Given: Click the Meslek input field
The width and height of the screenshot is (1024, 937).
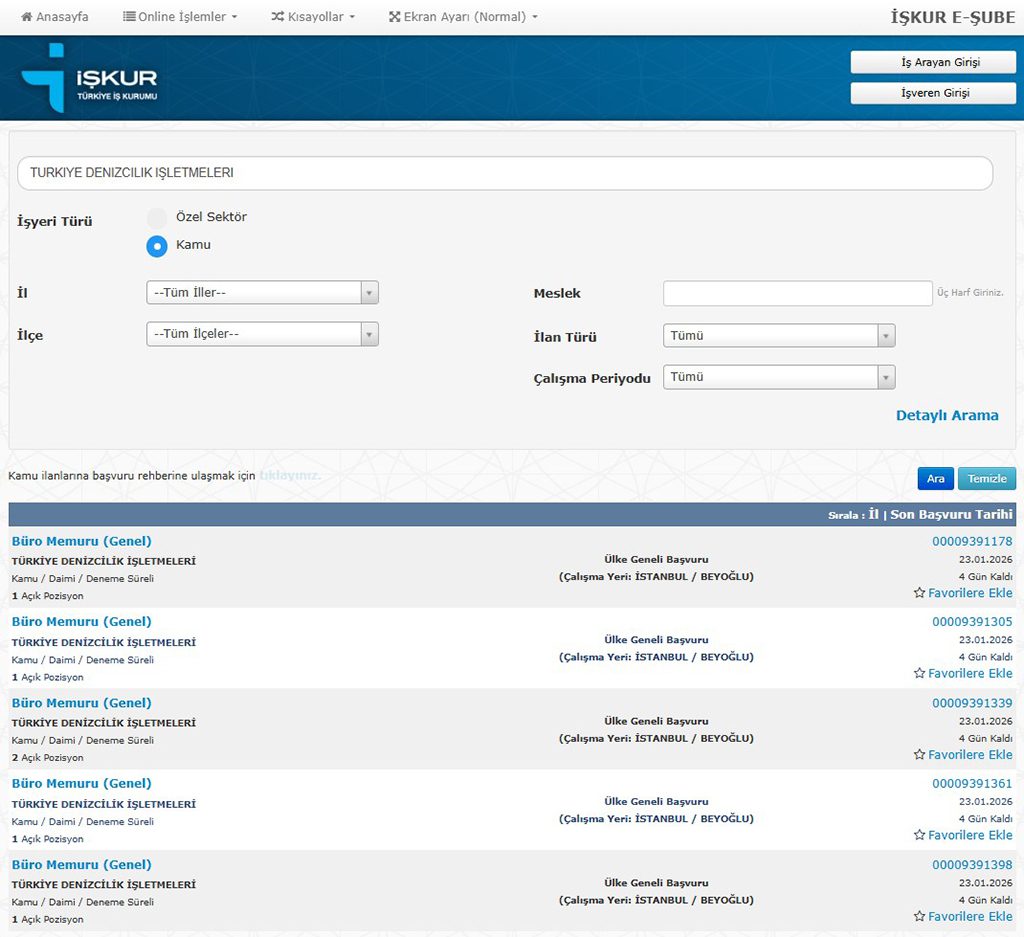Looking at the screenshot, I should coord(797,293).
